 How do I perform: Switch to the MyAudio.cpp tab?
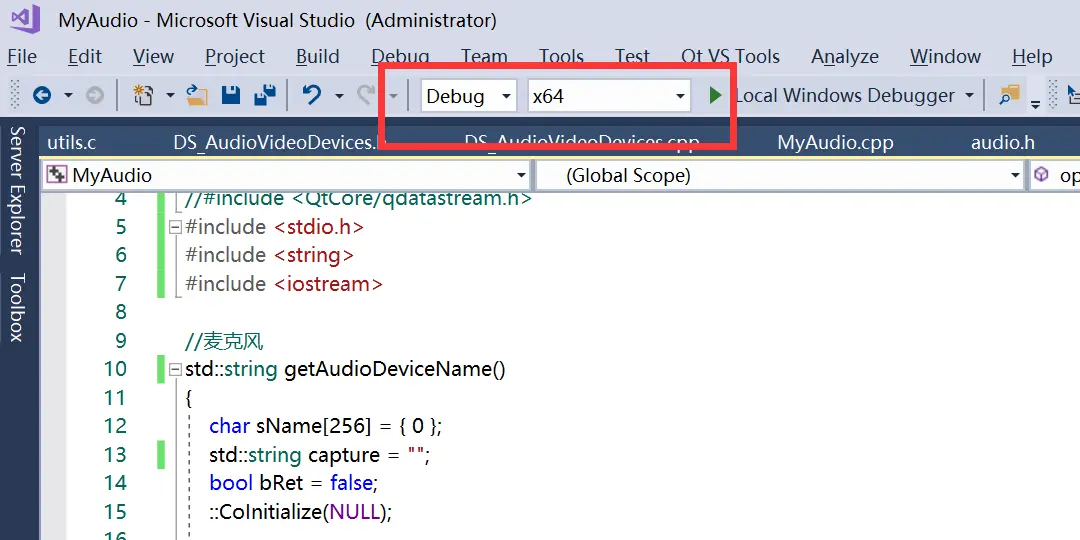[x=835, y=143]
